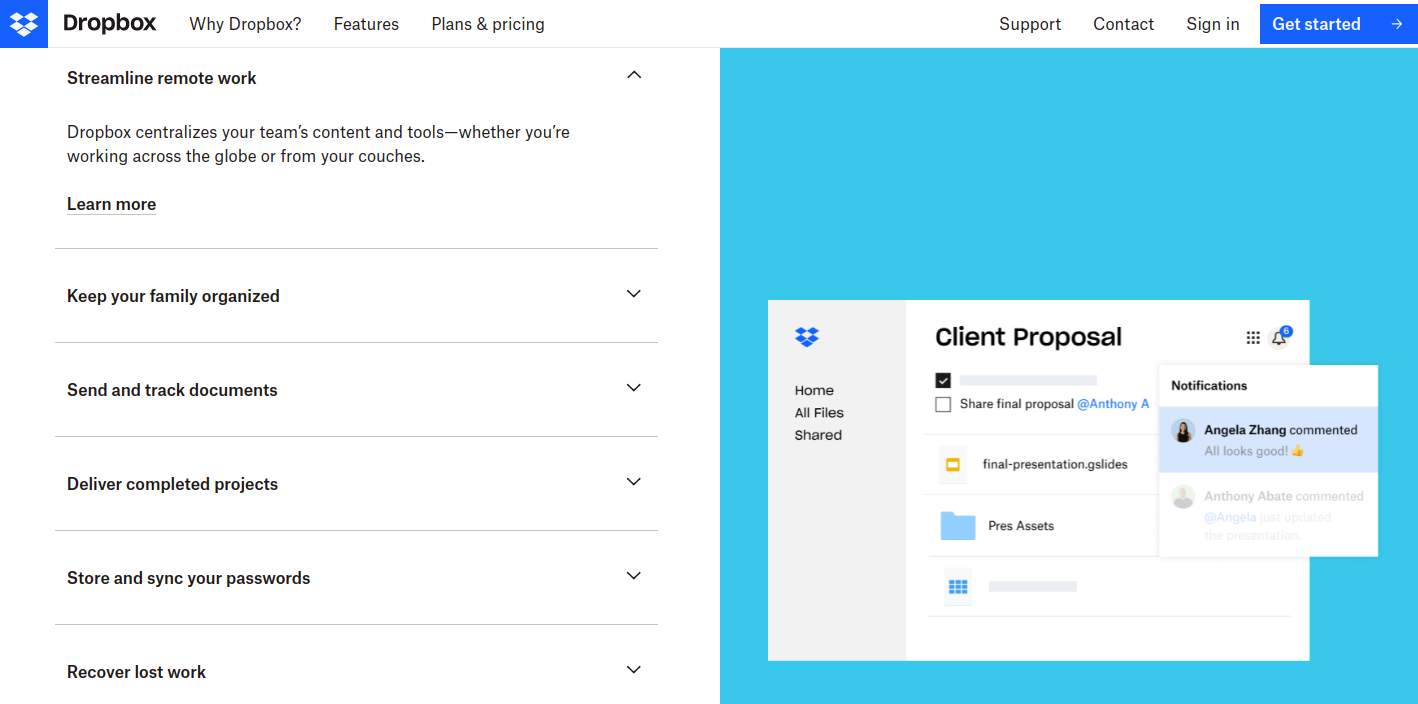1418x704 pixels.
Task: Click the Dropbox wordmark in the header
Action: point(109,23)
